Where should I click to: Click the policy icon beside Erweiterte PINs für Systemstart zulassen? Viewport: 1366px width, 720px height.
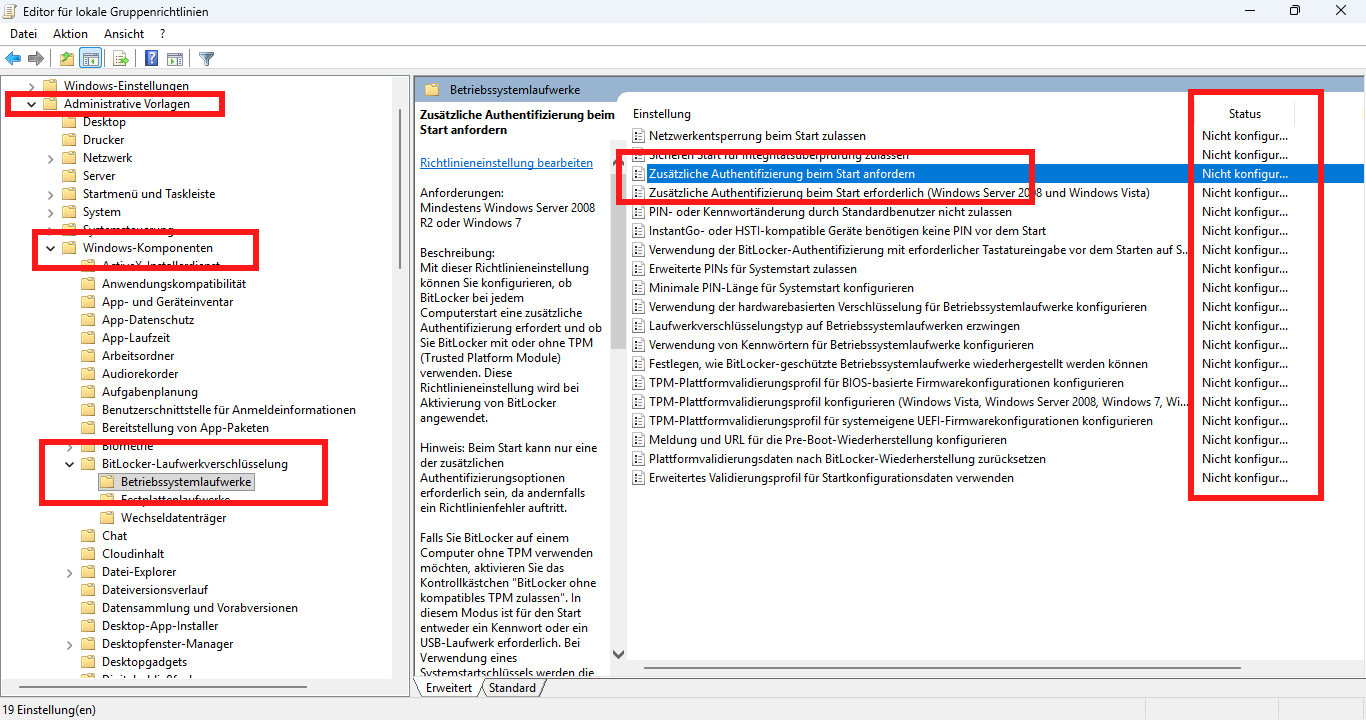(639, 268)
